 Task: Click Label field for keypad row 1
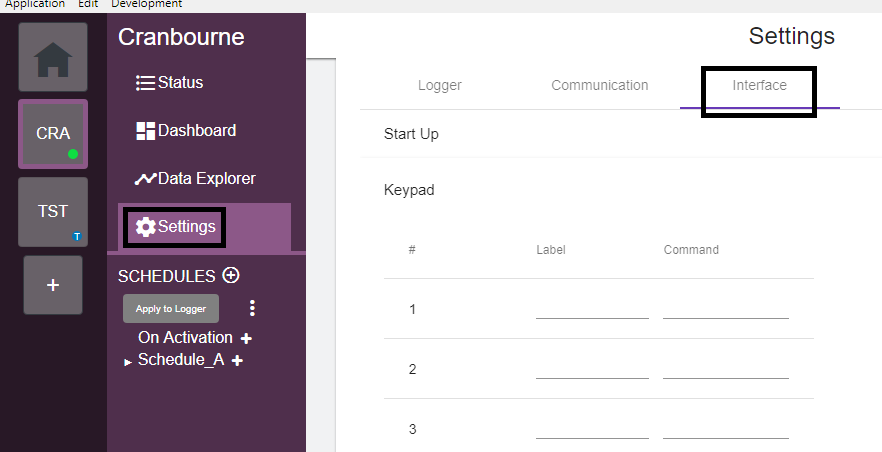pyautogui.click(x=592, y=308)
